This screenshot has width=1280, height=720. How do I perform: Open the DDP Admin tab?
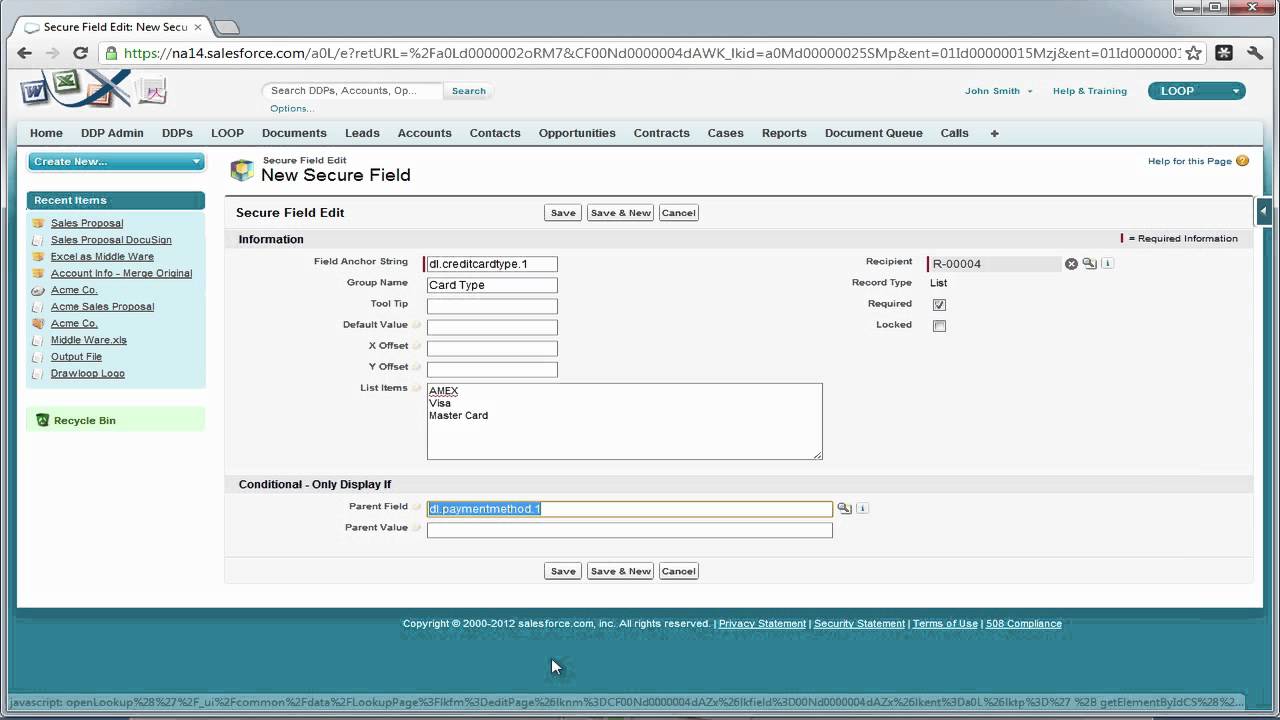112,133
